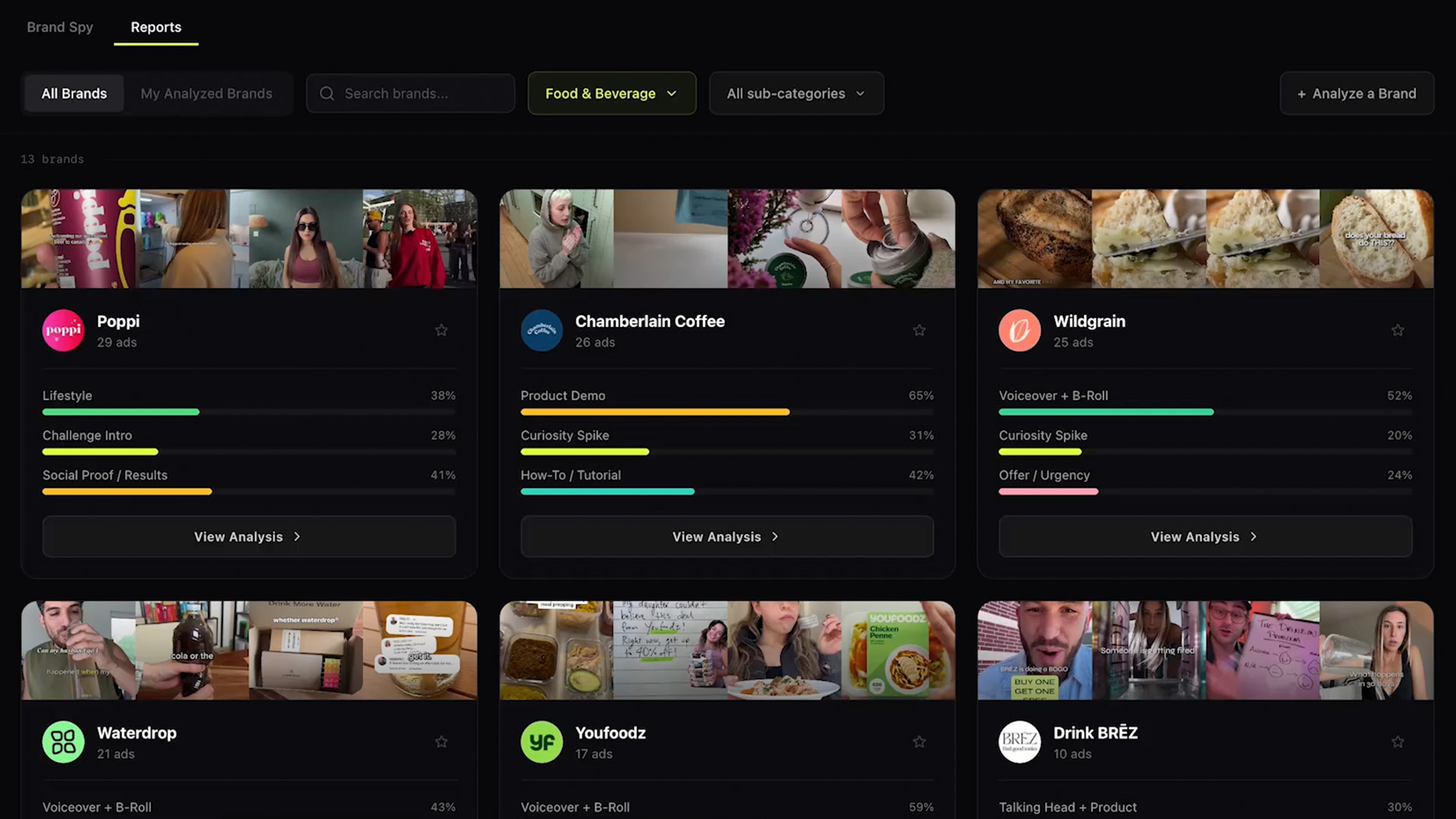
Task: Click Waterdrop's 'Voiceover + B-Roll' label
Action: click(97, 807)
